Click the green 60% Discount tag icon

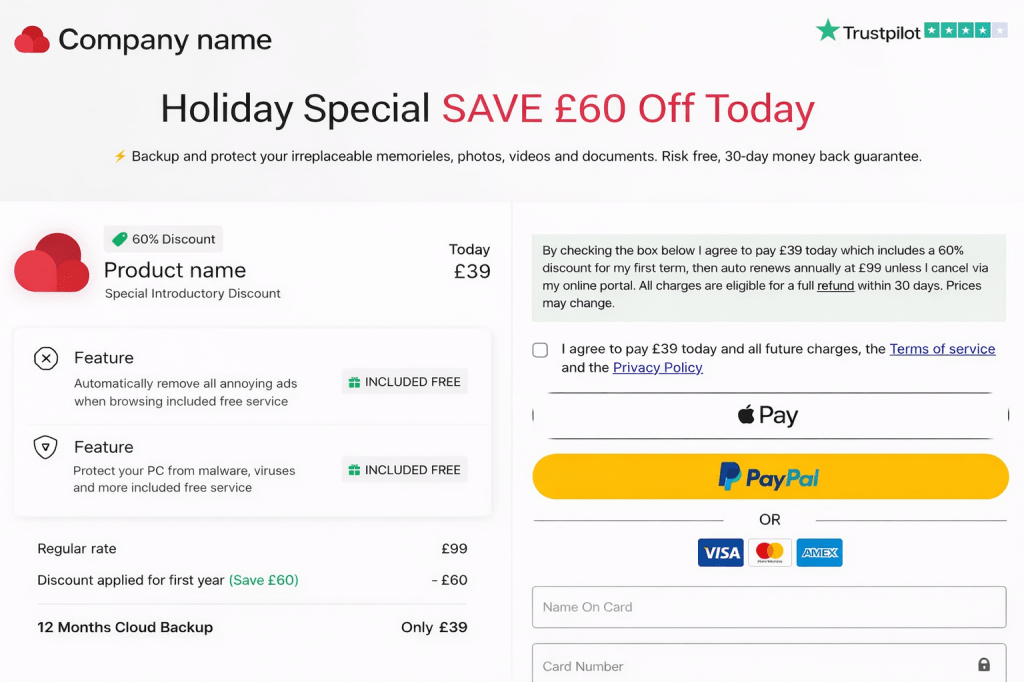point(120,239)
